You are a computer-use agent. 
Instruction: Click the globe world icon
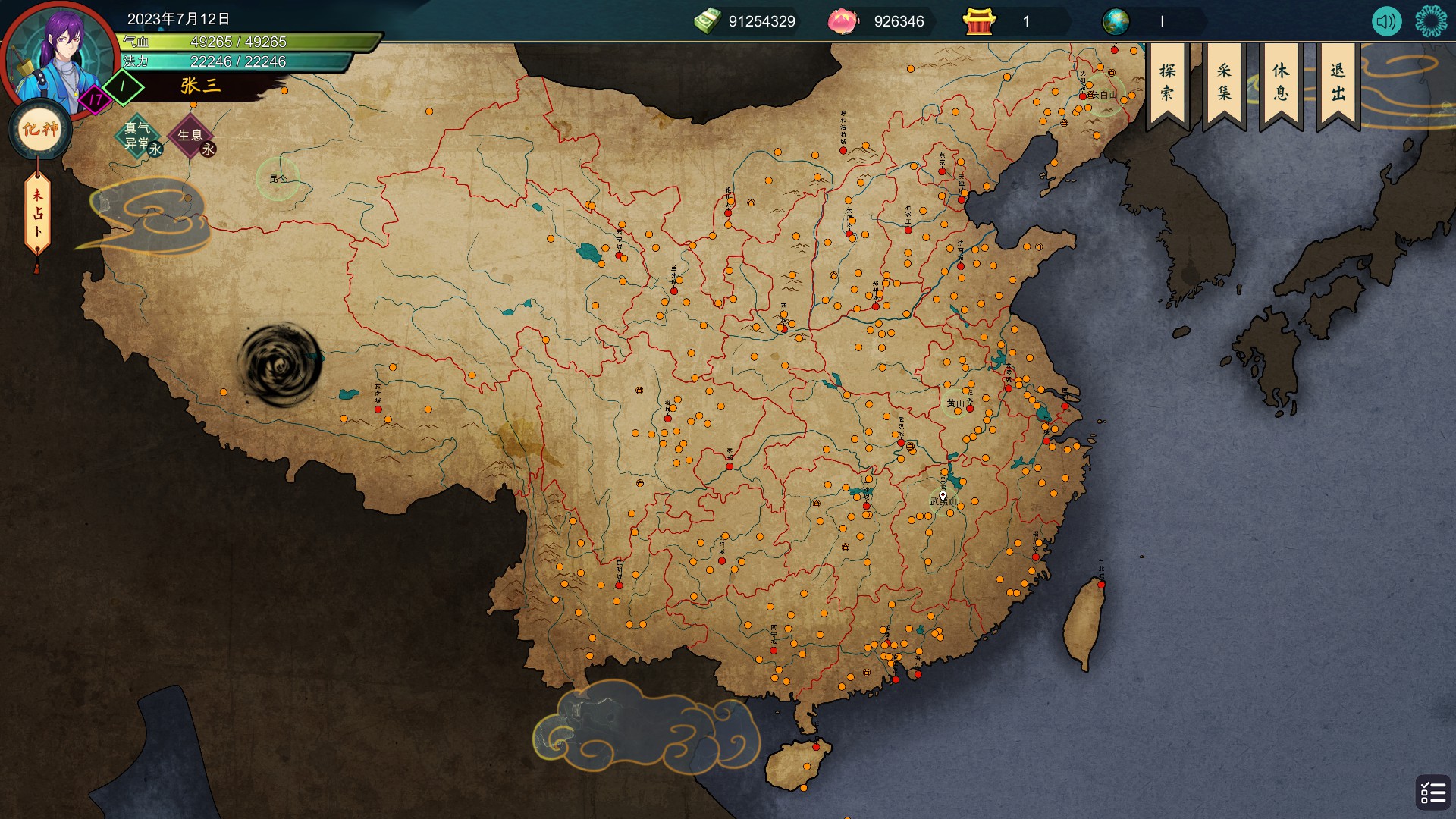(1116, 21)
